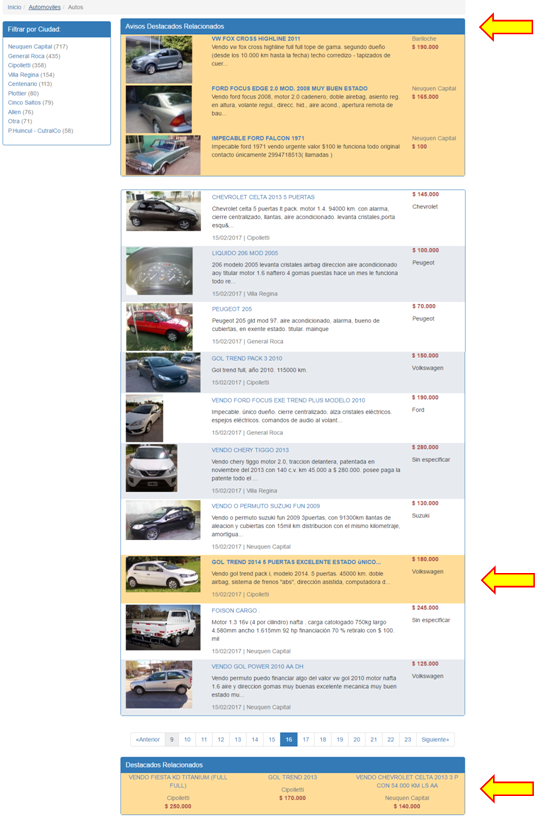Open Vendo Fiesta KD Titanium featured ad

tap(178, 781)
